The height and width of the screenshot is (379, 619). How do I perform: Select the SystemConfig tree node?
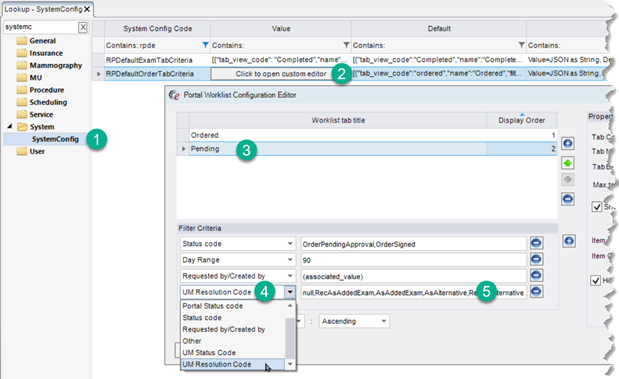click(x=55, y=139)
